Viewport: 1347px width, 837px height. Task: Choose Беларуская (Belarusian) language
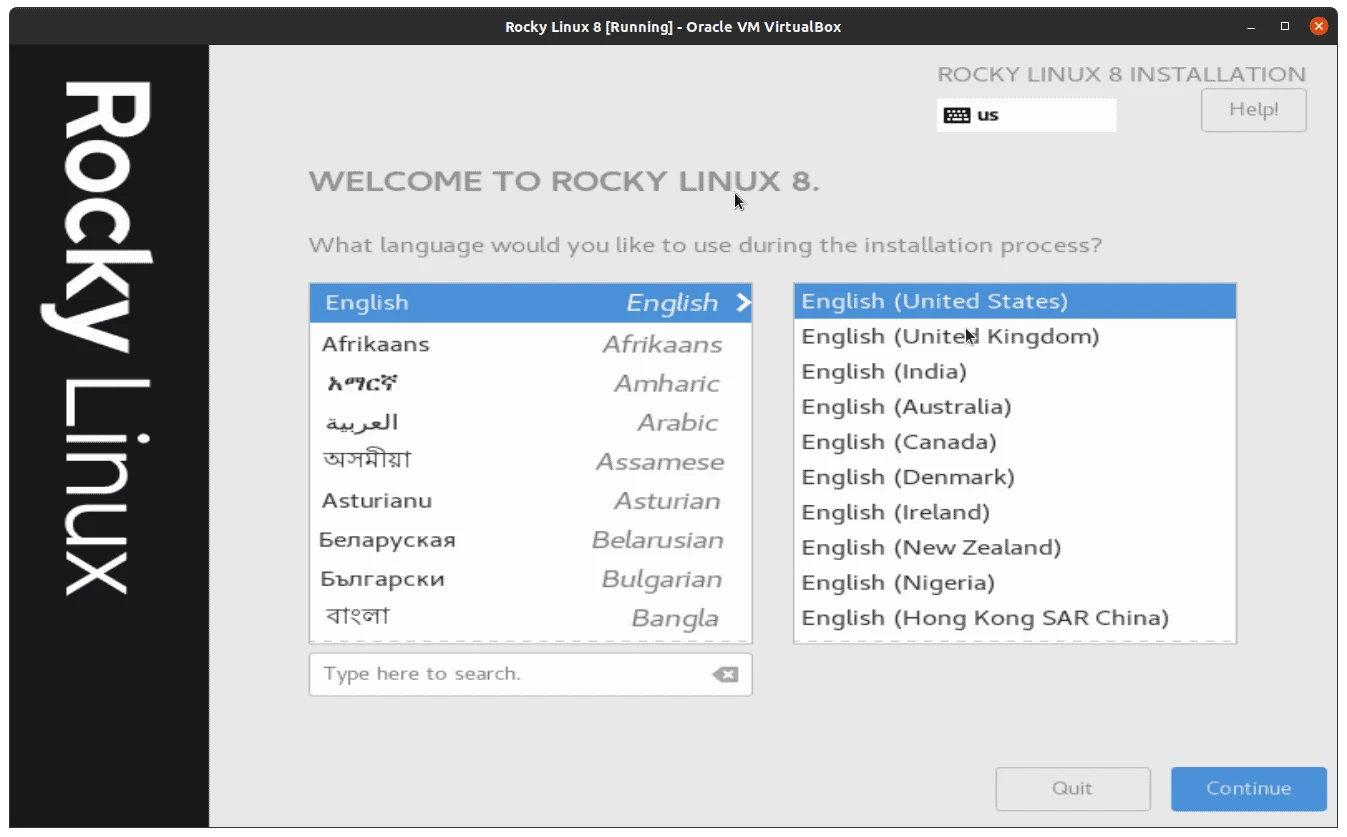(x=389, y=539)
